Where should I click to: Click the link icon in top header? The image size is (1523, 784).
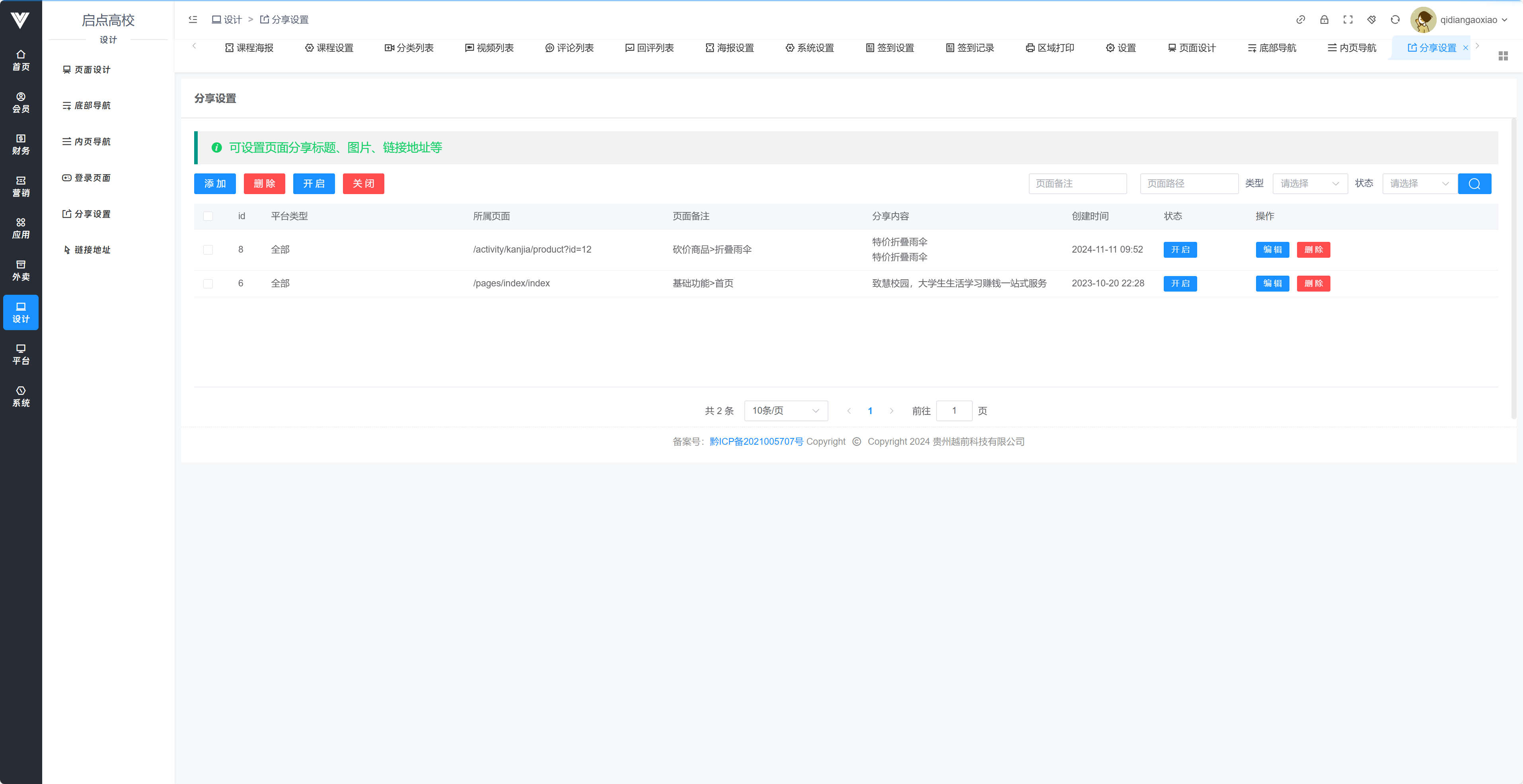(1300, 19)
